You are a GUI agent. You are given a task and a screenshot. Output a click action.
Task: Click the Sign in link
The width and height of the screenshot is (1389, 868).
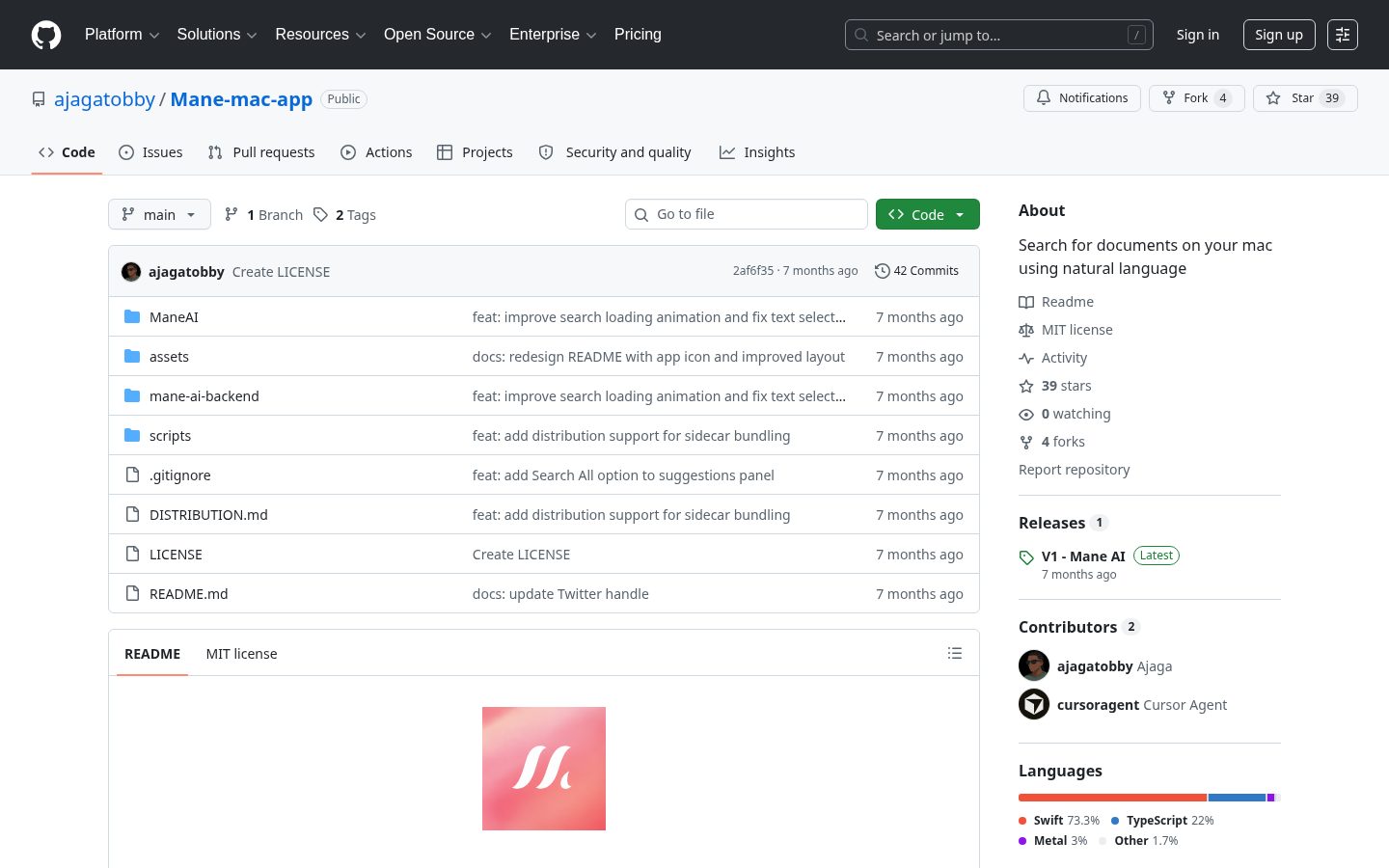click(x=1198, y=35)
